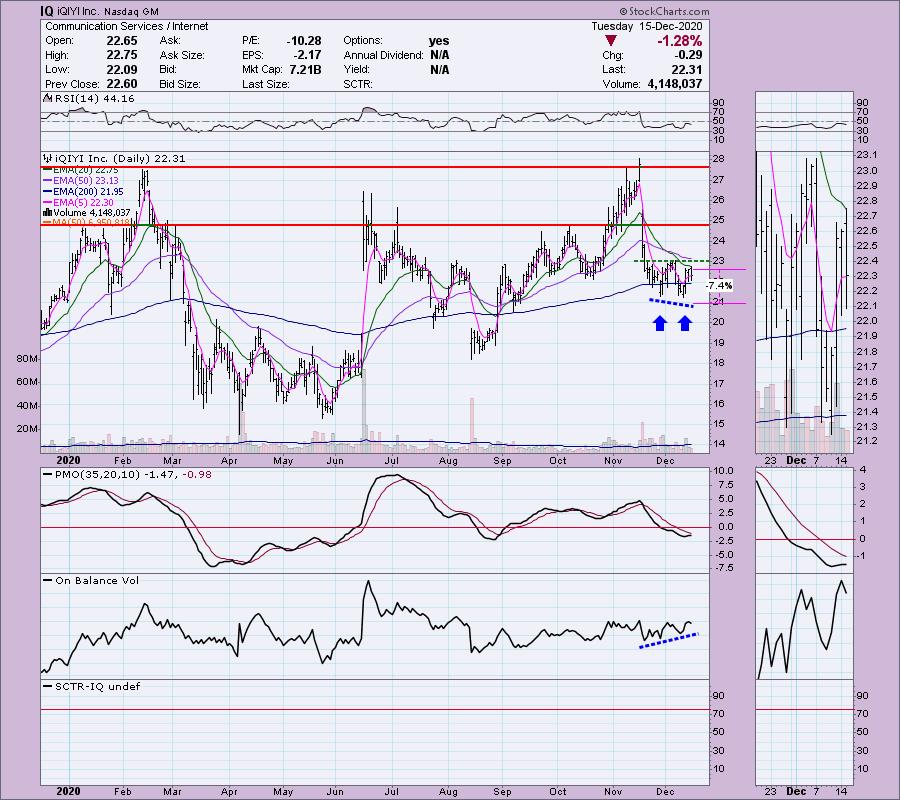Click the 20M volume axis label
Screen dimensions: 900x800
pyautogui.click(x=28, y=429)
